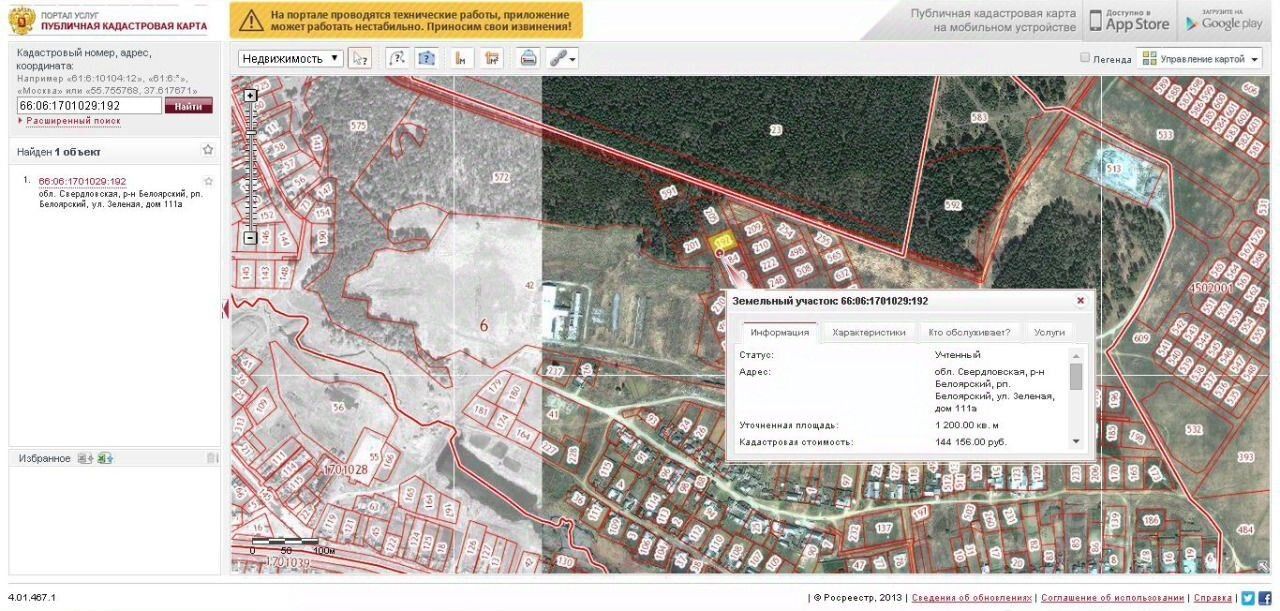The image size is (1280, 611).
Task: Open the Недвижимость search type dropdown
Action: pyautogui.click(x=290, y=58)
